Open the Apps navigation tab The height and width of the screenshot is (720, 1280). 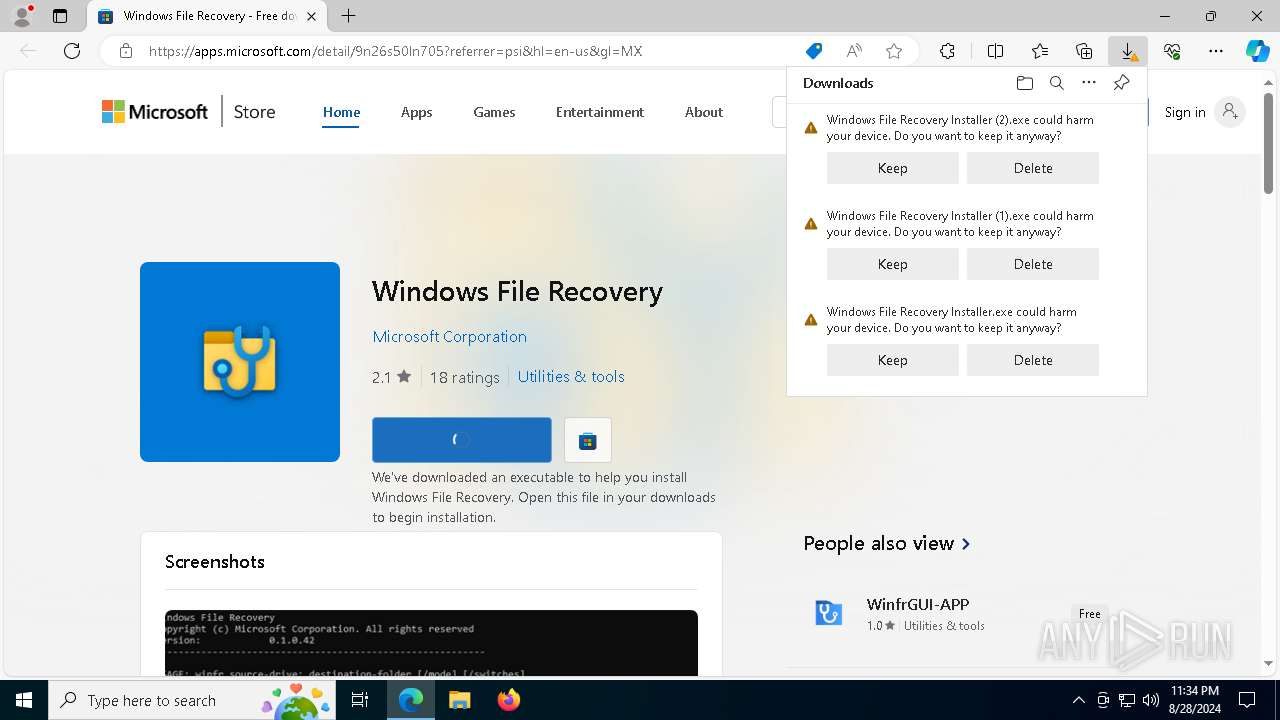[416, 112]
